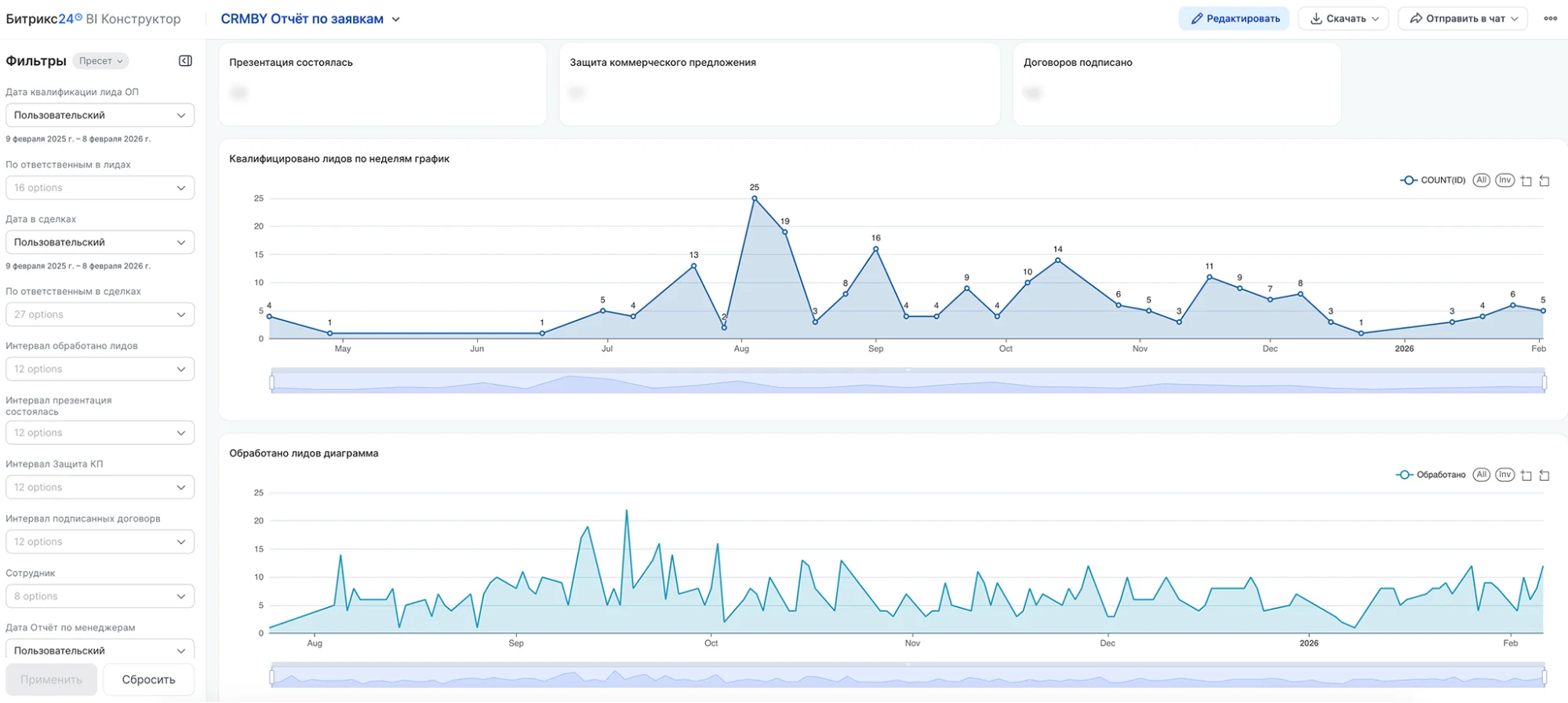Viewport: 1568px width, 703px height.
Task: Toggle the COUNT(ID) series in the legend
Action: point(1433,180)
